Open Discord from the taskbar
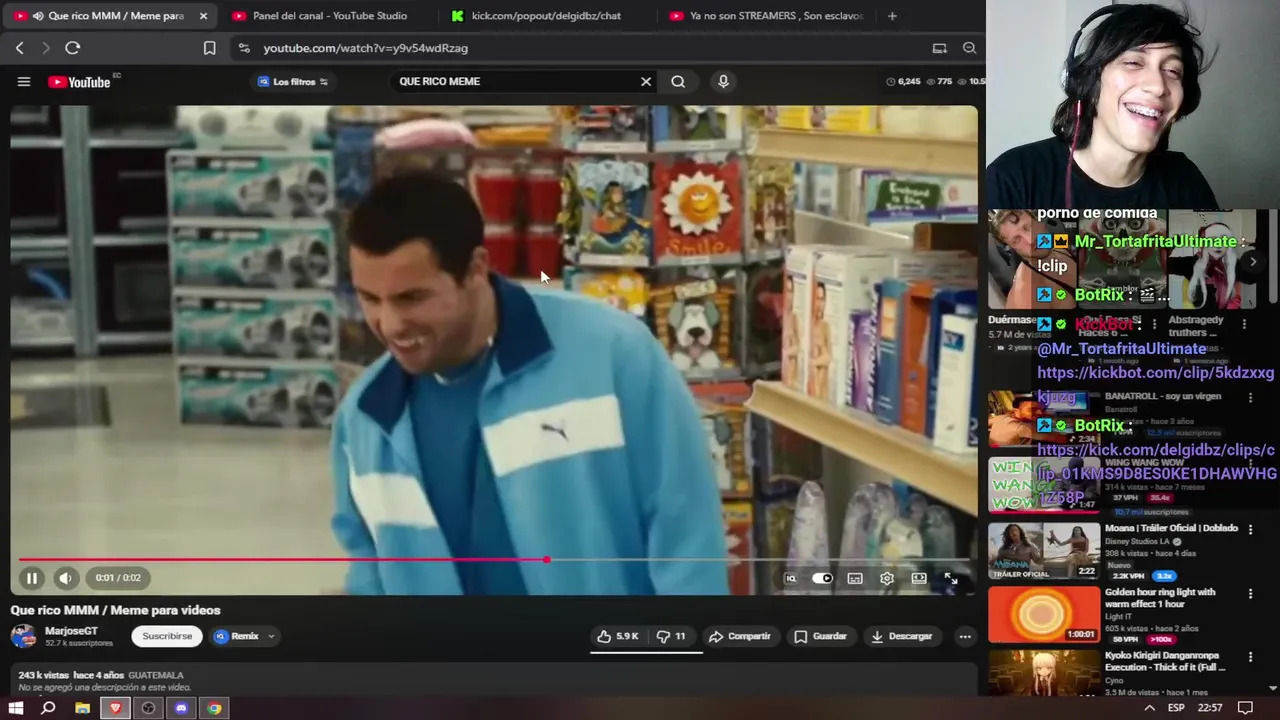The image size is (1280, 720). (x=181, y=708)
